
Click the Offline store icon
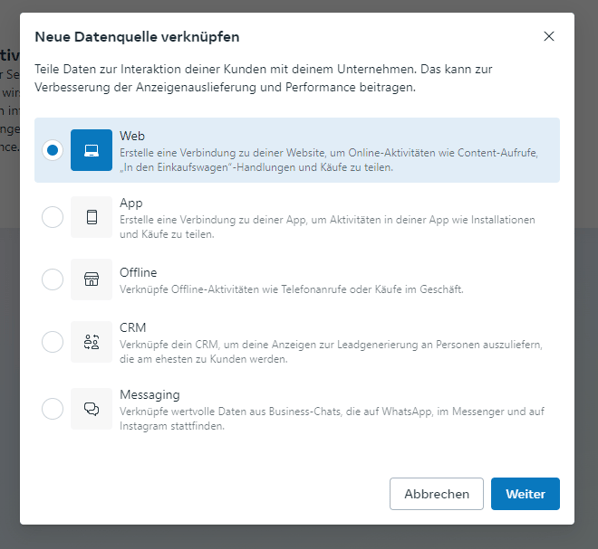coord(92,279)
